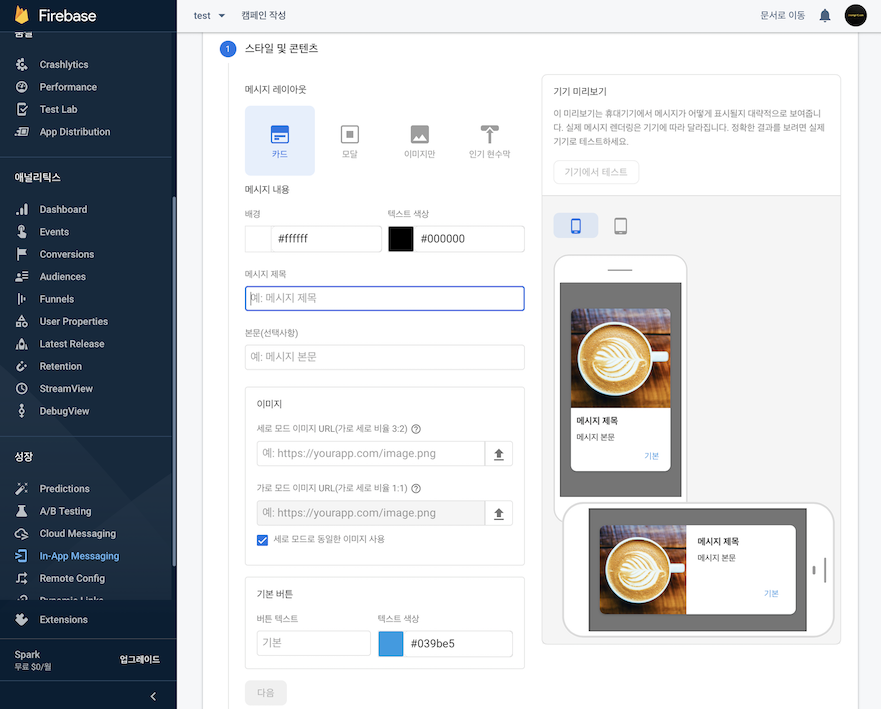Upload image for portrait mode URL
This screenshot has height=709, width=881.
pyautogui.click(x=499, y=454)
